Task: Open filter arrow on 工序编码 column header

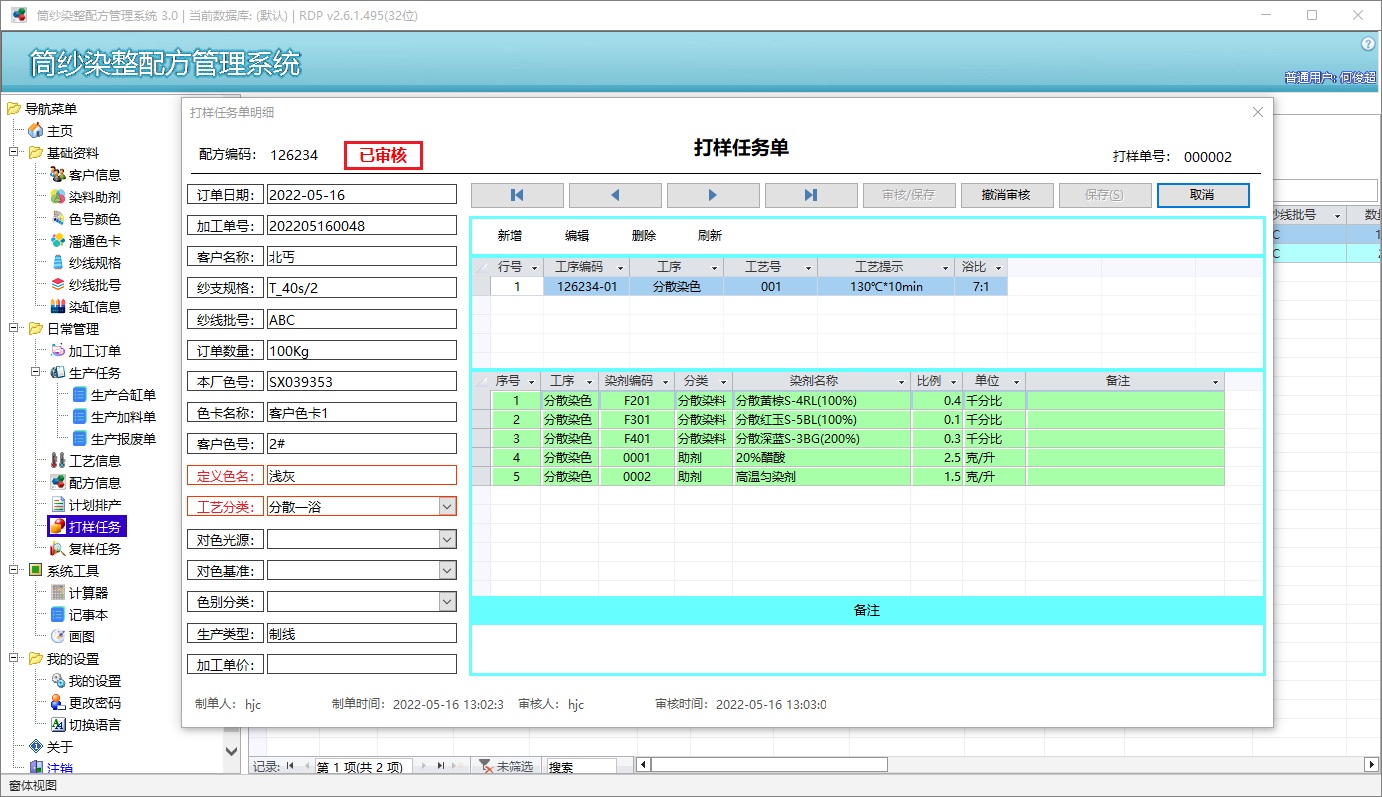Action: click(x=620, y=268)
